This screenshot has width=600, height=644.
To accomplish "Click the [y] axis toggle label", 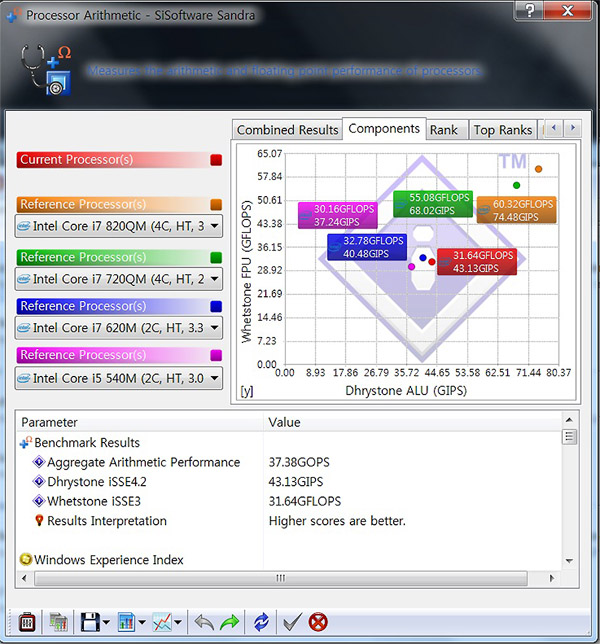I will 247,391.
